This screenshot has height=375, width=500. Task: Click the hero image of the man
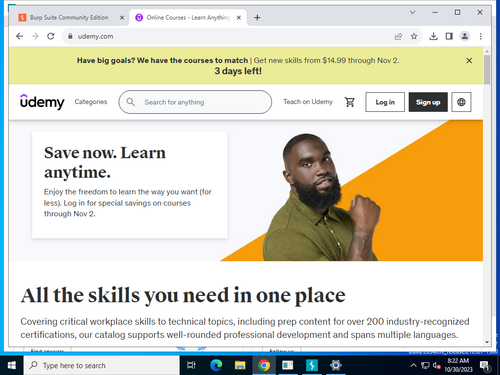click(x=322, y=197)
